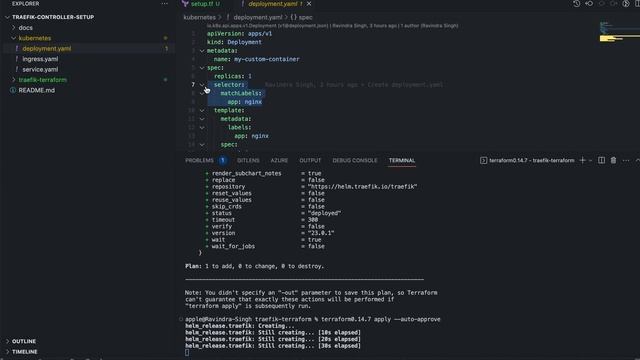The width and height of the screenshot is (640, 360).
Task: Kill terminal with the trash icon
Action: point(613,160)
